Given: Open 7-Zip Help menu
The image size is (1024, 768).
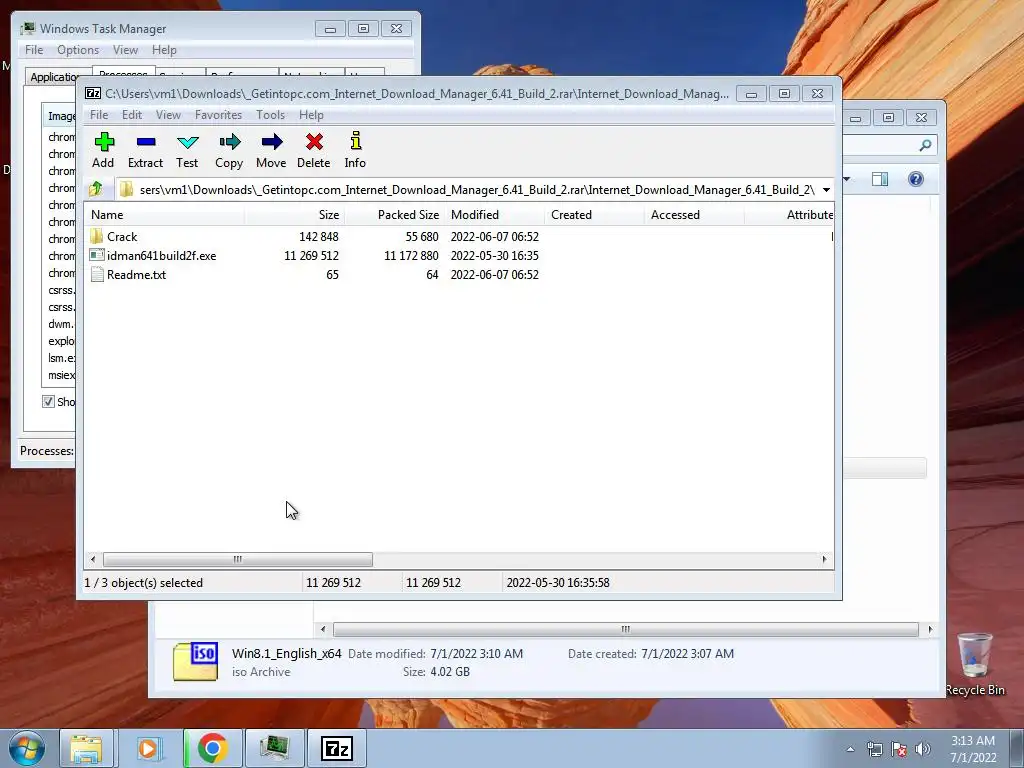Looking at the screenshot, I should coord(311,114).
